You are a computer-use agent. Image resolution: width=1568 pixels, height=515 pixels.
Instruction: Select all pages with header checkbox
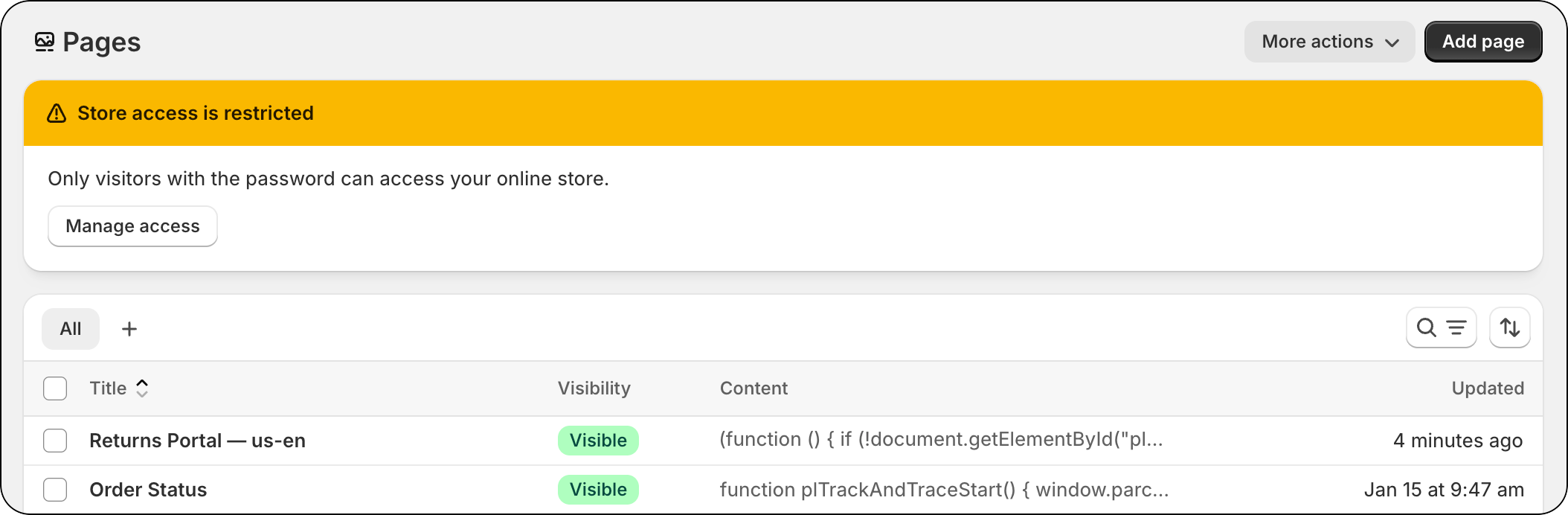55,388
